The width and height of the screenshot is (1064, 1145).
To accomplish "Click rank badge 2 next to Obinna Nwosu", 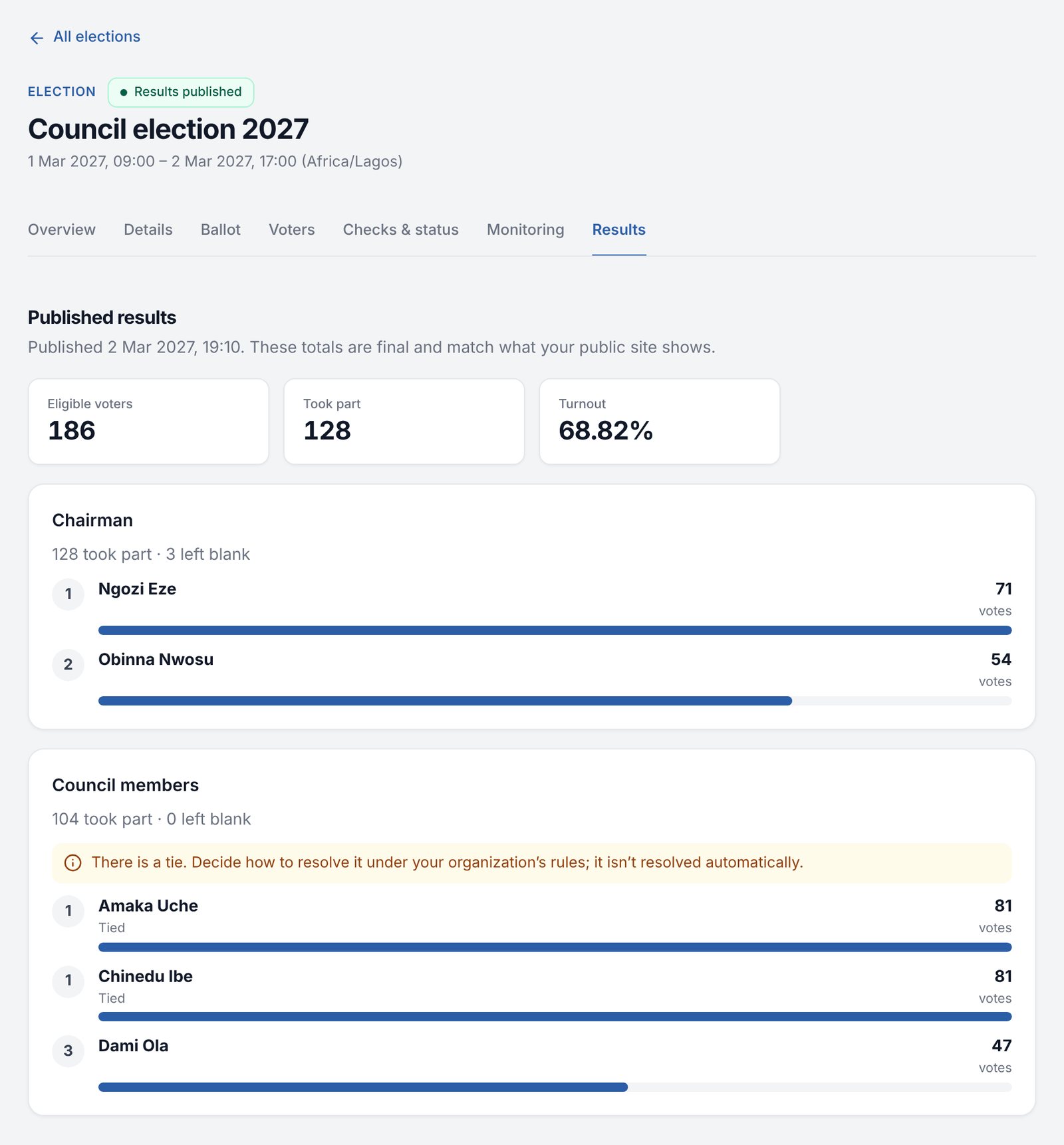I will [x=68, y=665].
